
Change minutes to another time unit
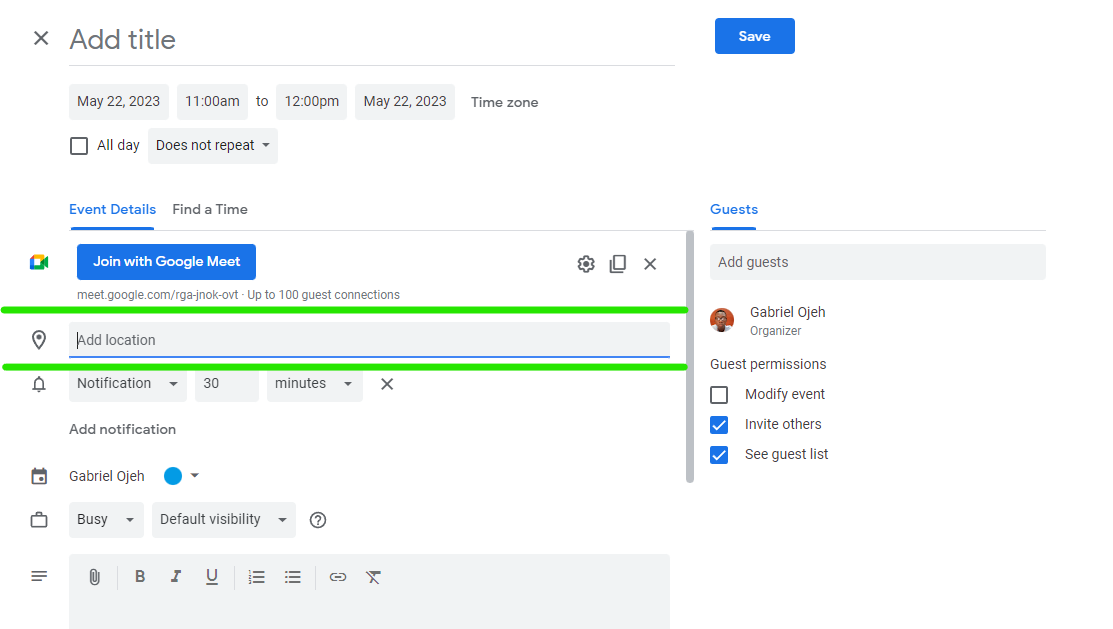point(314,383)
